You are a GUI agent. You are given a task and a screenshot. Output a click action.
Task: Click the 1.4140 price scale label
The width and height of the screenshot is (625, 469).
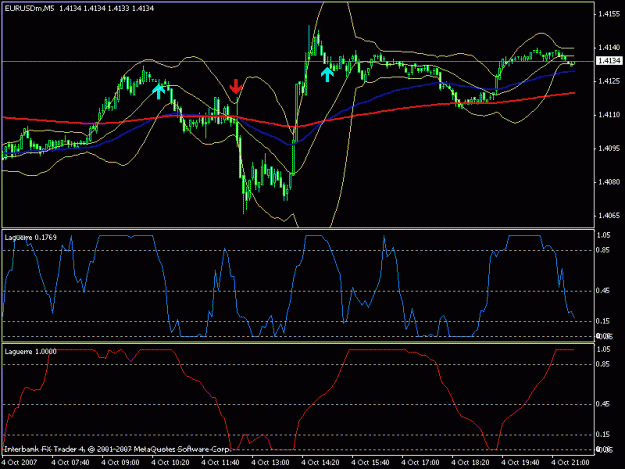point(609,47)
